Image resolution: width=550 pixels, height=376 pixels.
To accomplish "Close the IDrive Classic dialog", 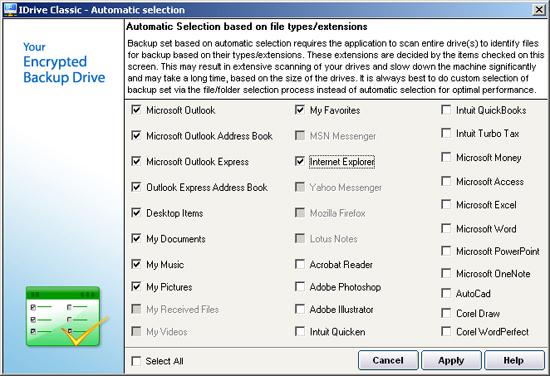I will (x=538, y=9).
